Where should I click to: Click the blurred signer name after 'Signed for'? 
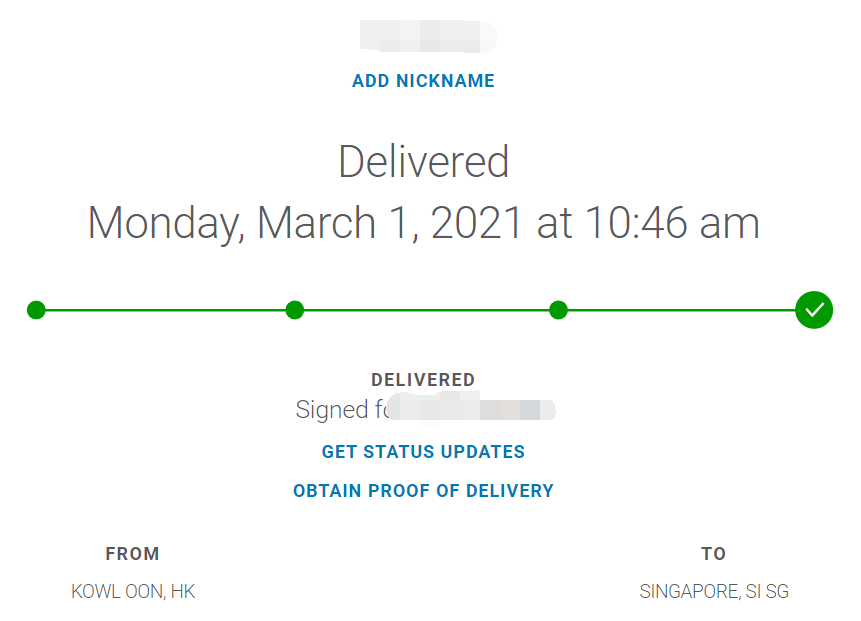click(x=472, y=409)
